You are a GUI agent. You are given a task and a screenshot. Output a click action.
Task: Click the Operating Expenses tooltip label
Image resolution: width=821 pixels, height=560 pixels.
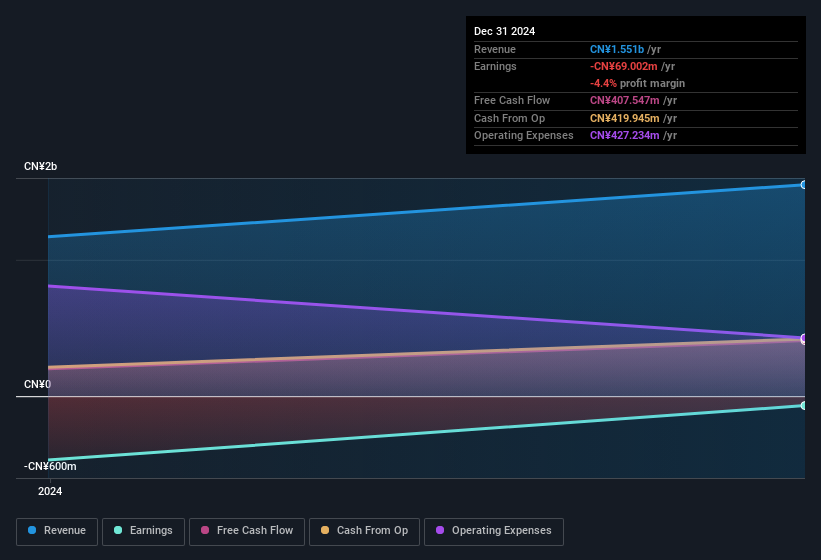[524, 135]
